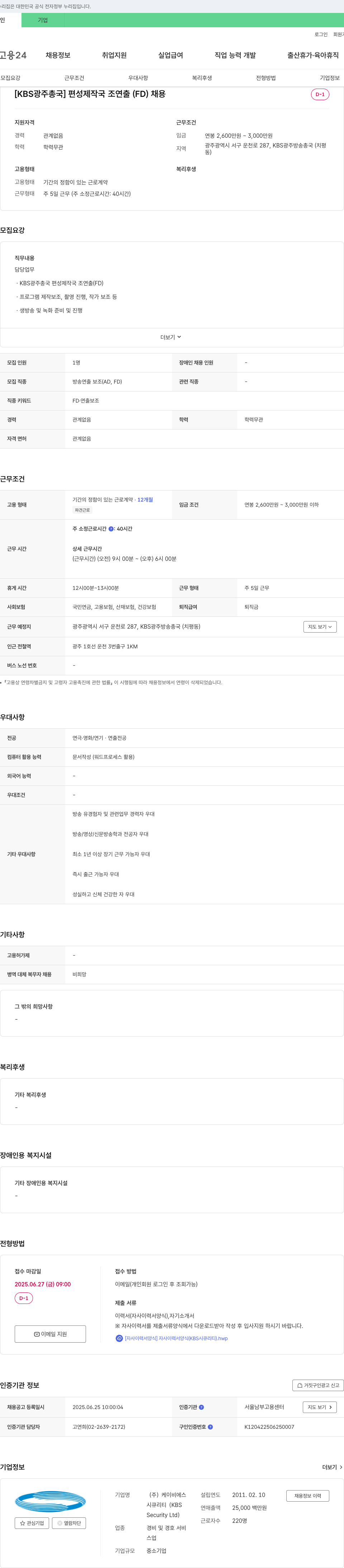
Task: Jump to the 모집요강 section tab
Action: pos(10,78)
